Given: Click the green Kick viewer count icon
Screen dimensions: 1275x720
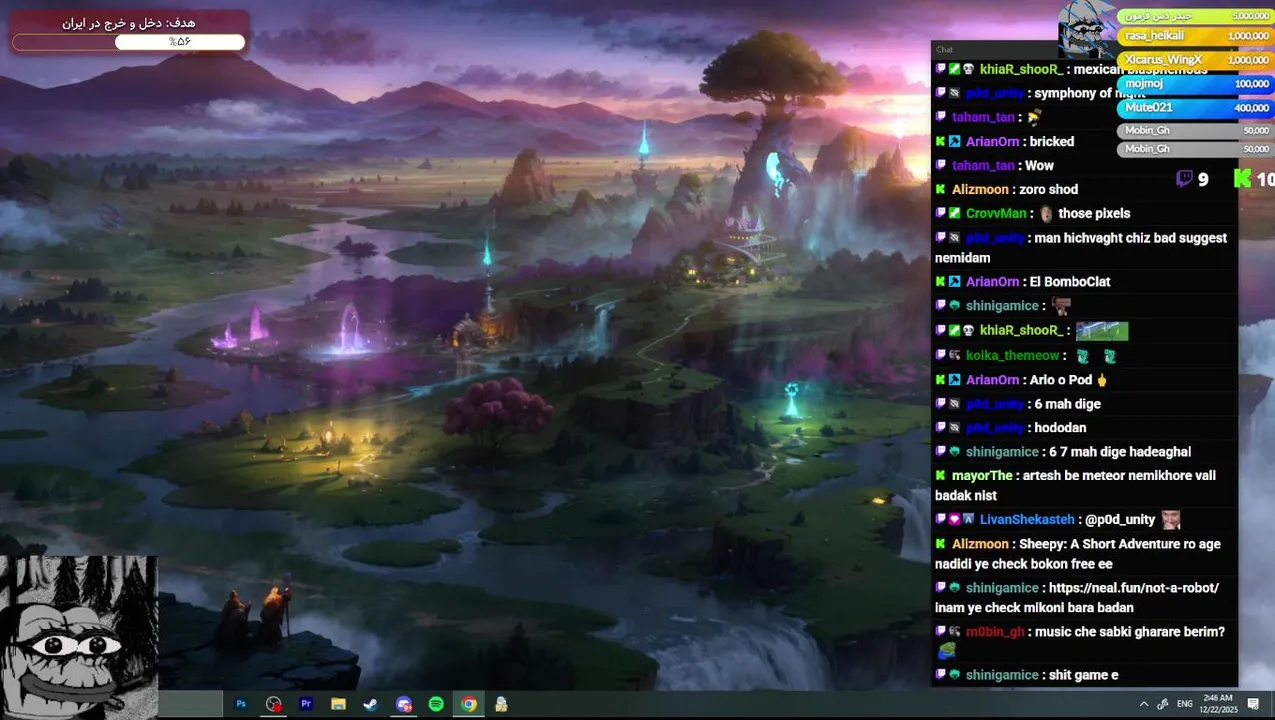Looking at the screenshot, I should [x=1242, y=179].
